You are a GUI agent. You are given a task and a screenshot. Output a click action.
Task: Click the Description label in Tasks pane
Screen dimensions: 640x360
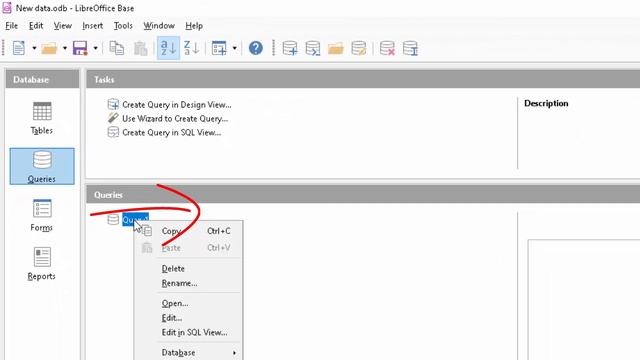pos(546,104)
